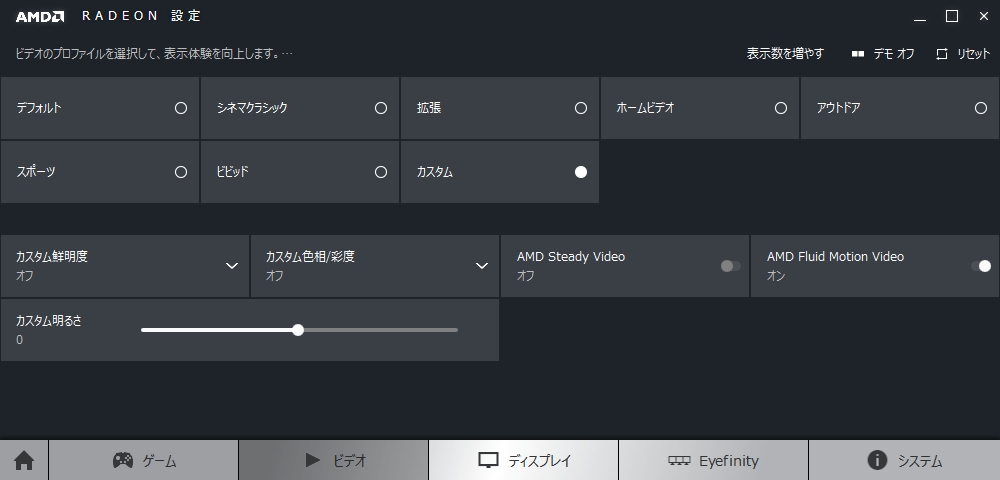The height and width of the screenshot is (480, 1000).
Task: Select the デフォルト video profile
Action: click(99, 108)
